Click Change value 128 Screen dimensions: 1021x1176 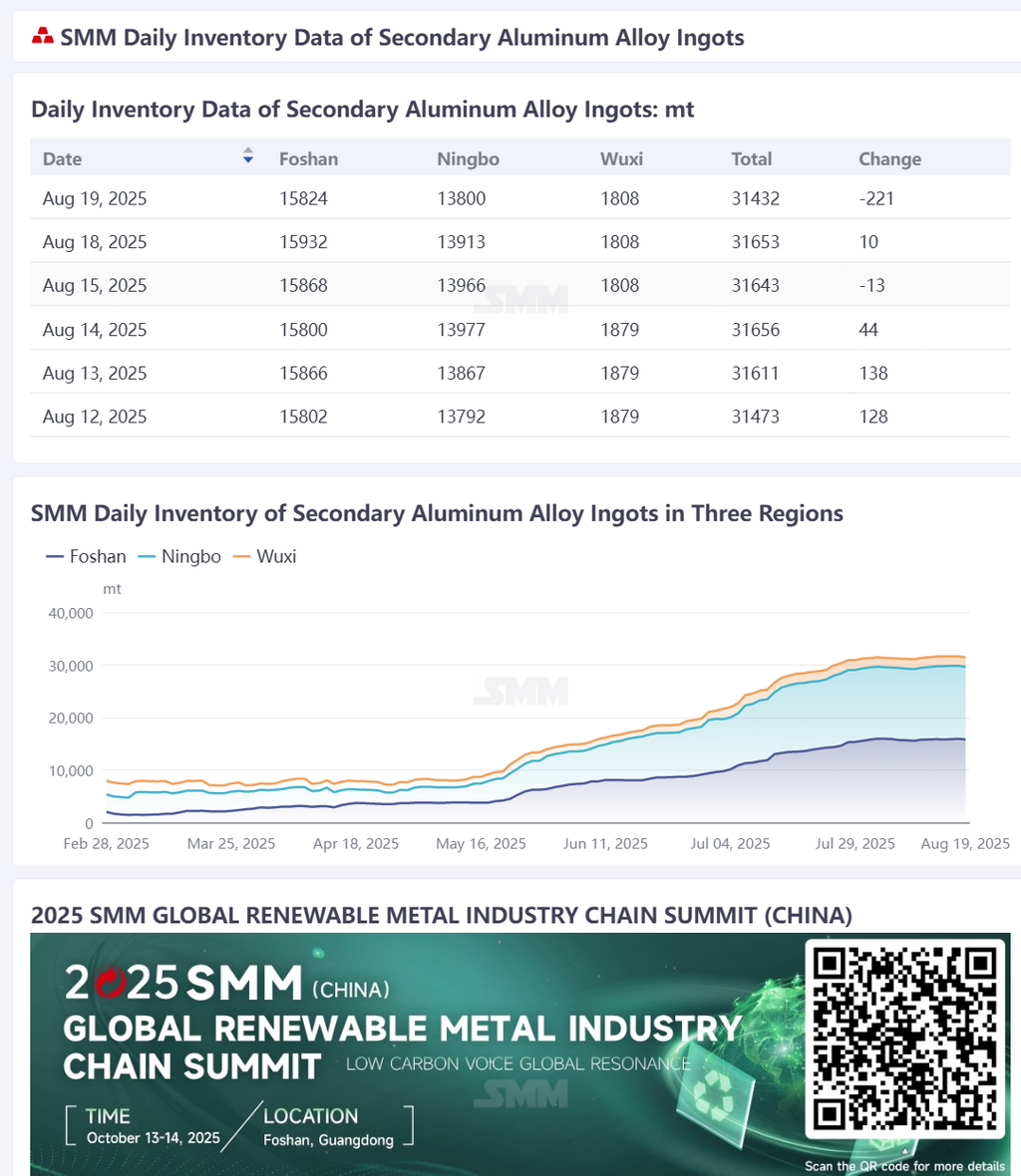pyautogui.click(x=873, y=417)
